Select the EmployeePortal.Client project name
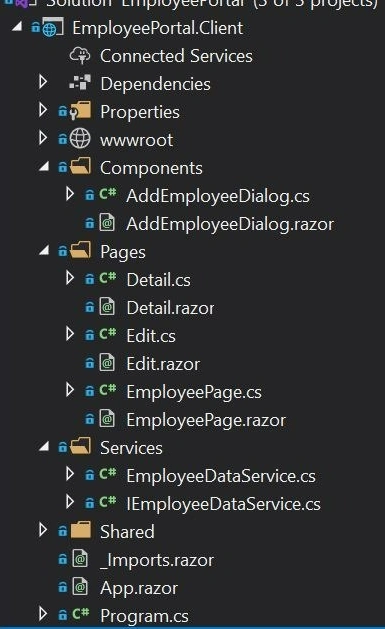This screenshot has height=629, width=385. tap(158, 28)
